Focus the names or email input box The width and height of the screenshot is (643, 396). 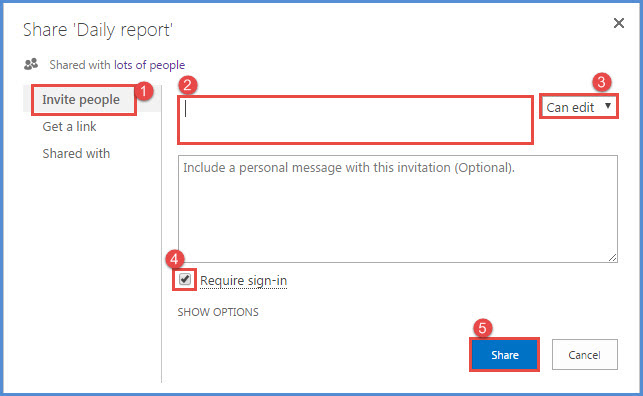(x=355, y=120)
